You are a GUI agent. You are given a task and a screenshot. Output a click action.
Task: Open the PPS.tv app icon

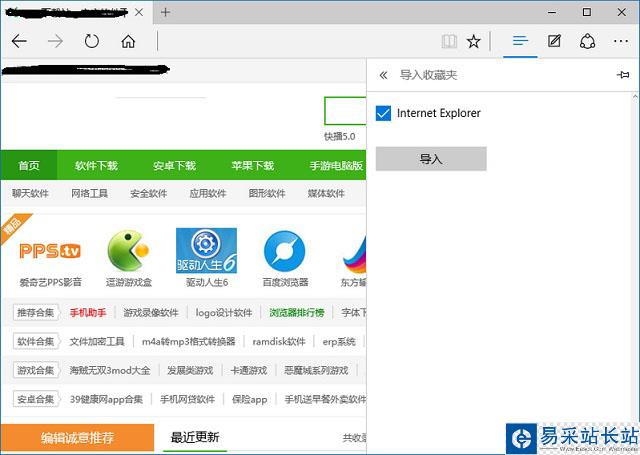(x=50, y=251)
